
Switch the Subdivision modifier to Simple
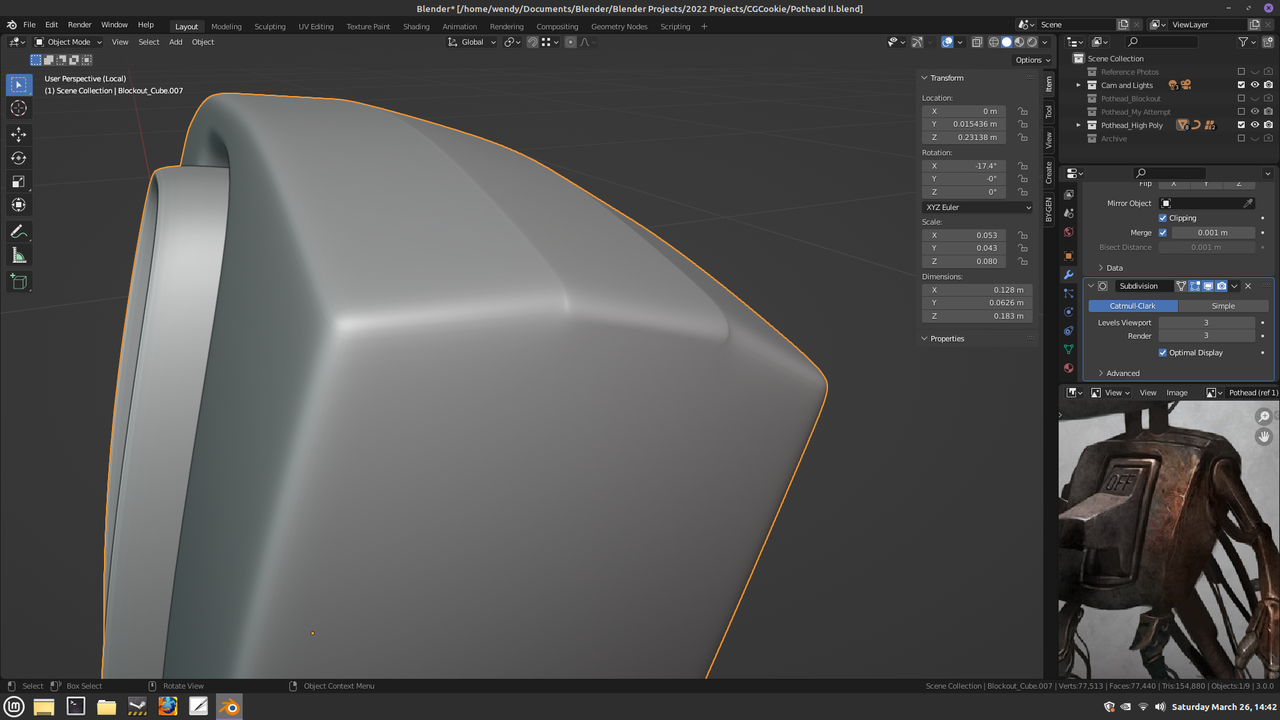point(1223,305)
